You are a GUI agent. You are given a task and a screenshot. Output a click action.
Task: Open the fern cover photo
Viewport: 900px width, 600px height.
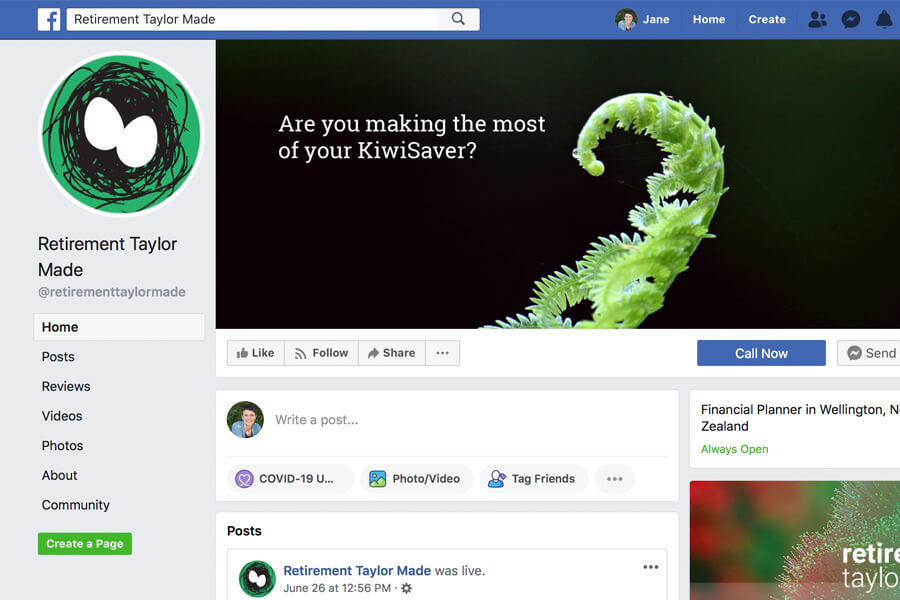pos(558,184)
